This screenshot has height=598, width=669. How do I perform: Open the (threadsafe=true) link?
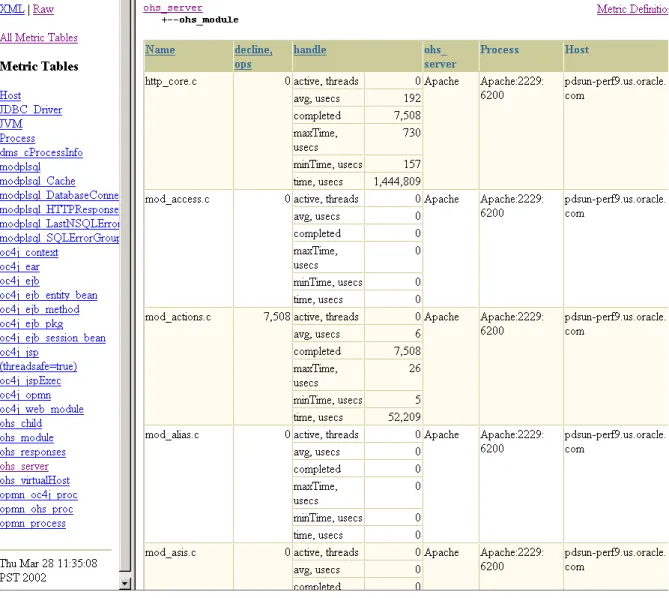point(38,366)
